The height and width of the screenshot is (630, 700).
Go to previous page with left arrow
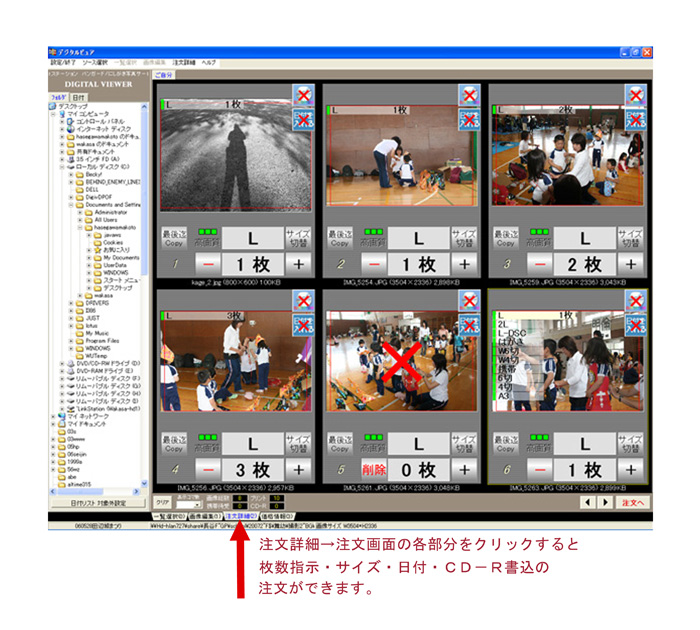pos(587,502)
